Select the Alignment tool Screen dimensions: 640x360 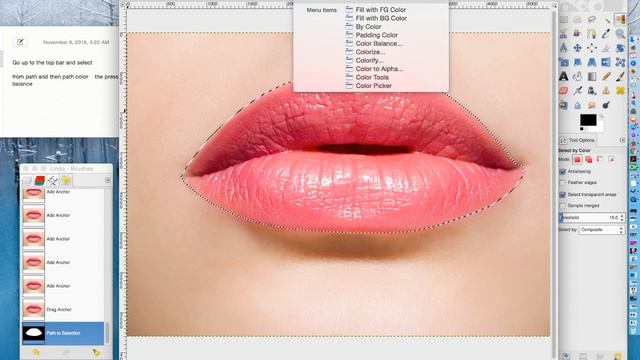[592, 48]
